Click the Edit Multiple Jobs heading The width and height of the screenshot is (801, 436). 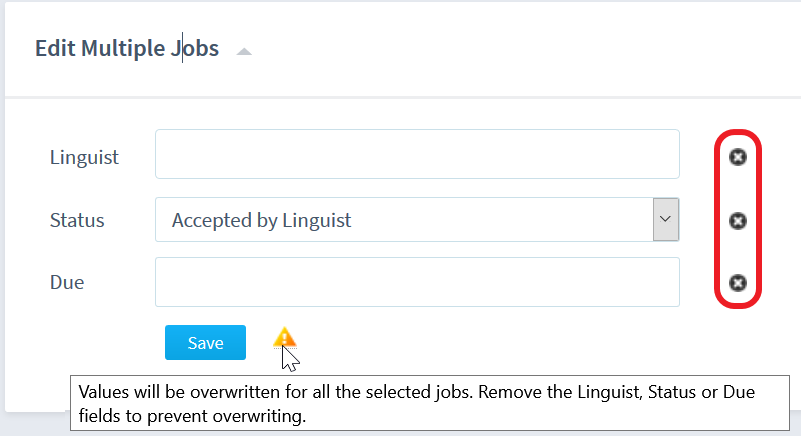[127, 48]
